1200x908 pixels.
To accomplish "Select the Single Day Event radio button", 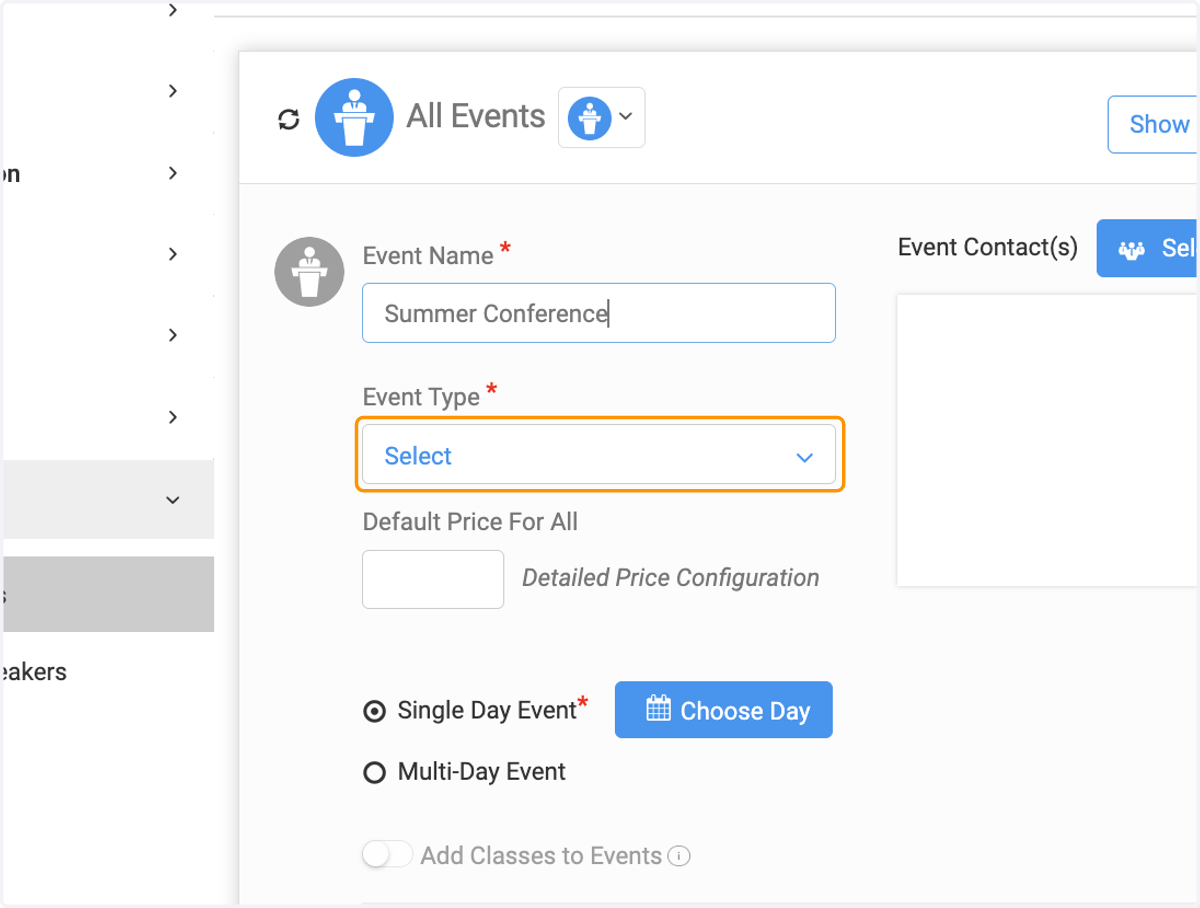I will click(374, 712).
